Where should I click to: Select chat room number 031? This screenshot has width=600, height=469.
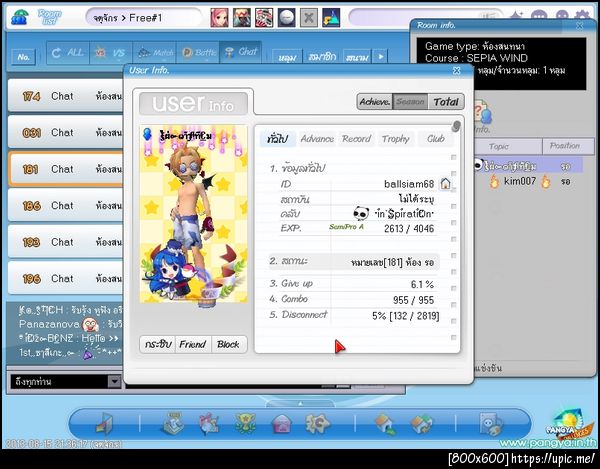point(65,132)
